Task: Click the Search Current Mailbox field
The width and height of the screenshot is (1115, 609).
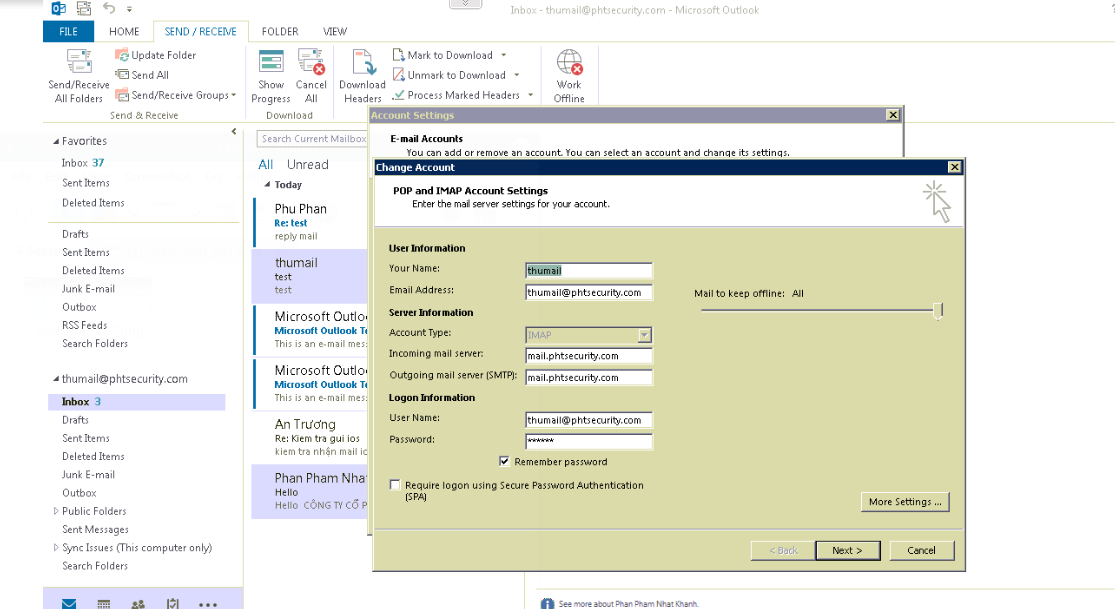Action: pos(311,139)
